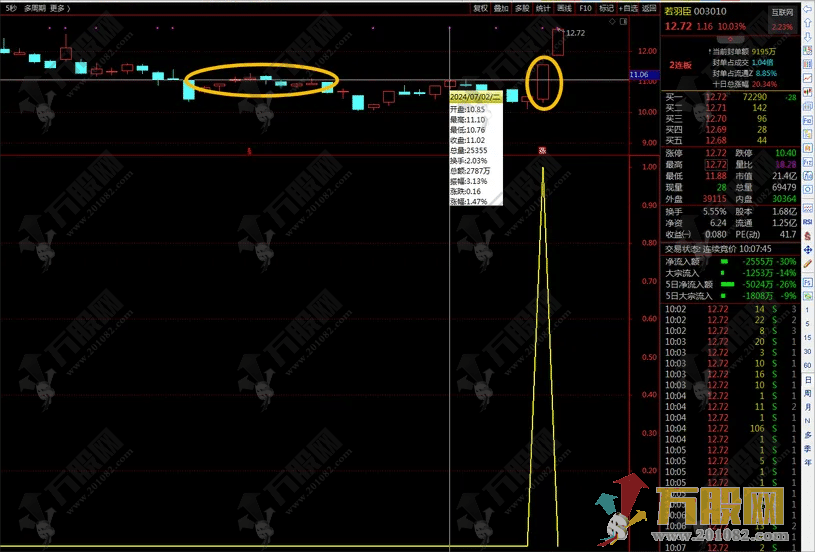Open the 多周期 menu
The width and height of the screenshot is (815, 552).
[x=35, y=8]
